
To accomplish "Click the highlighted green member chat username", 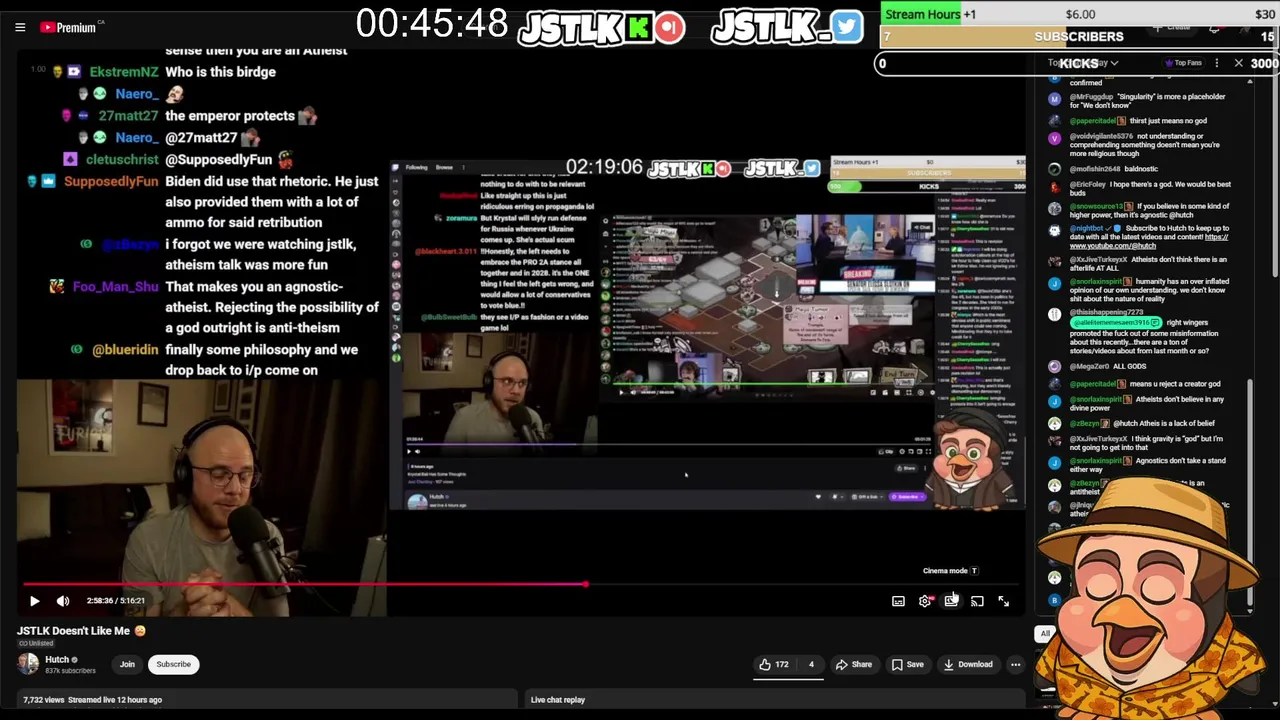I will (x=1115, y=323).
